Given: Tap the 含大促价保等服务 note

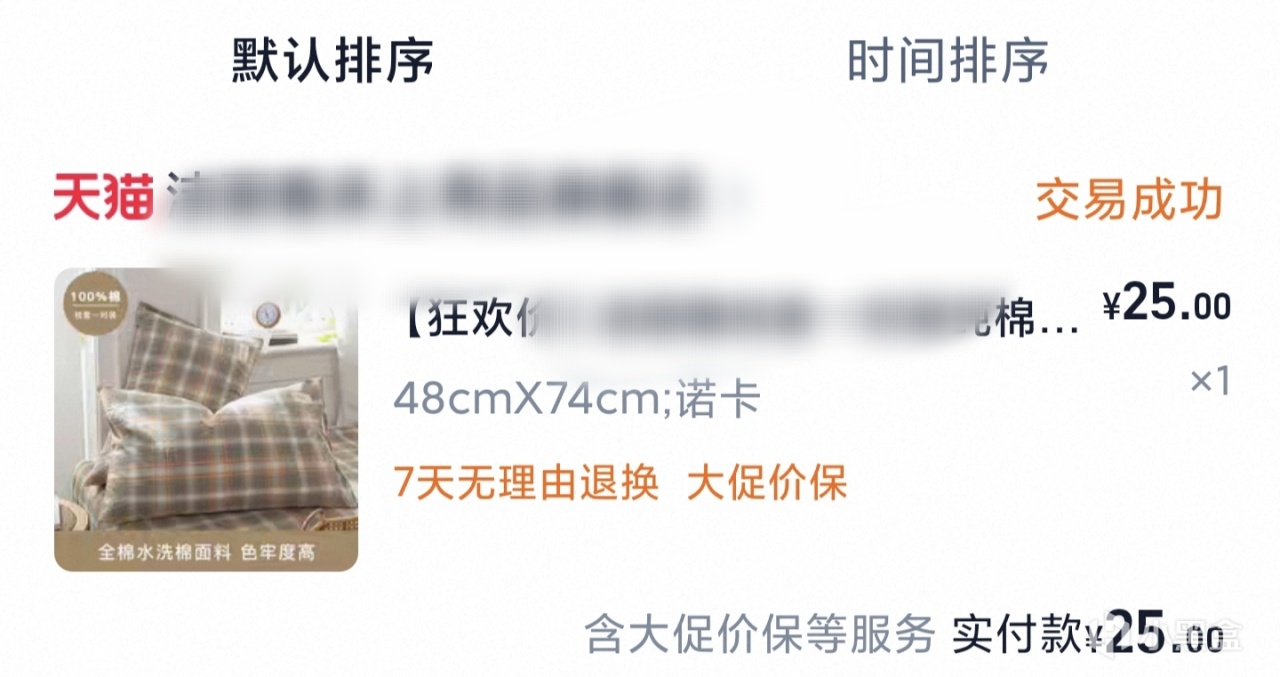Looking at the screenshot, I should (x=759, y=635).
